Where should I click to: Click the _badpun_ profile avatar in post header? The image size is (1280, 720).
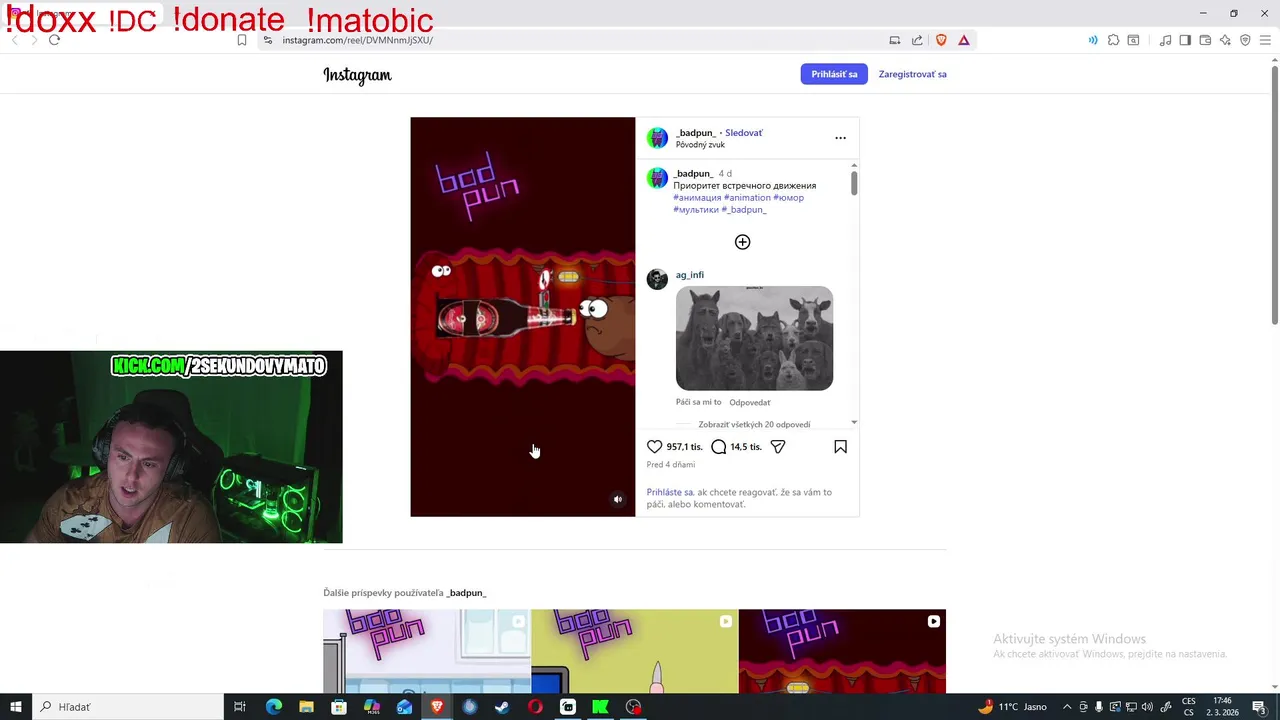[x=657, y=138]
